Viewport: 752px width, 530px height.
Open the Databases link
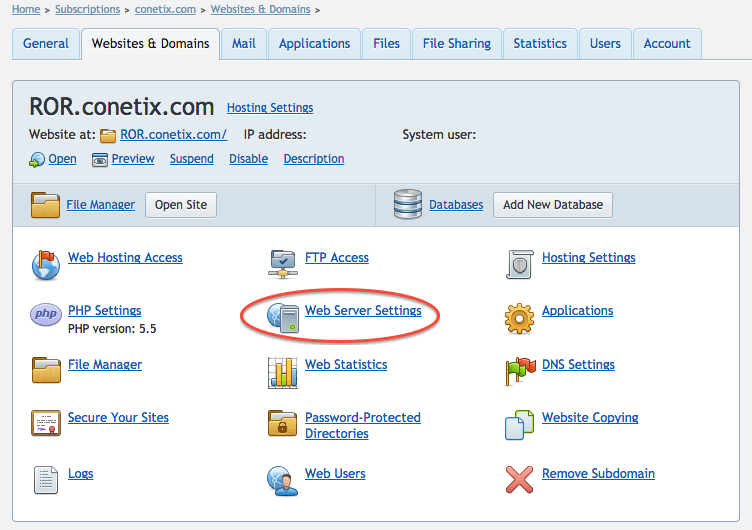pos(456,205)
